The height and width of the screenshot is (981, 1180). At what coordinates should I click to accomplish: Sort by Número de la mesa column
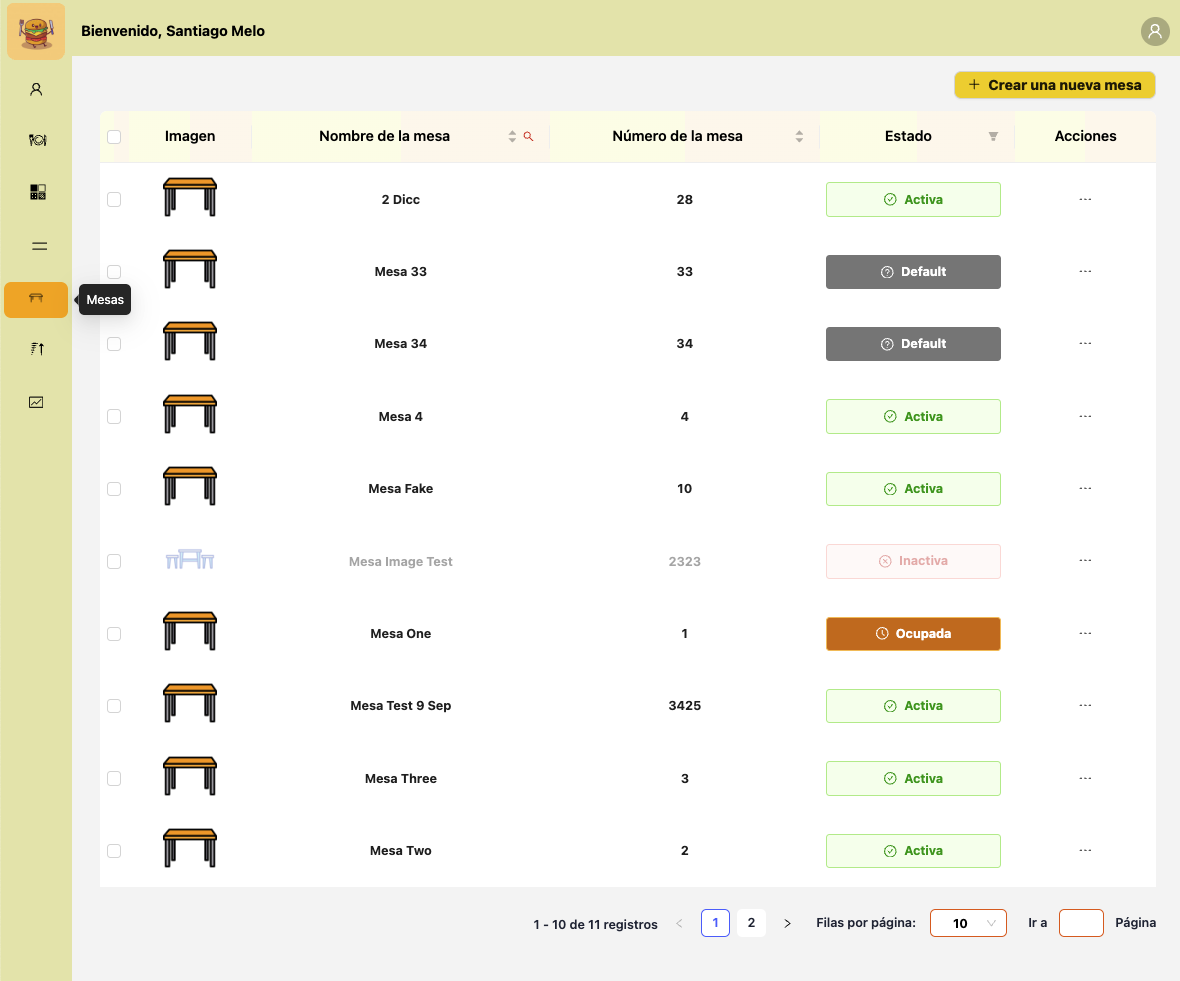(799, 136)
